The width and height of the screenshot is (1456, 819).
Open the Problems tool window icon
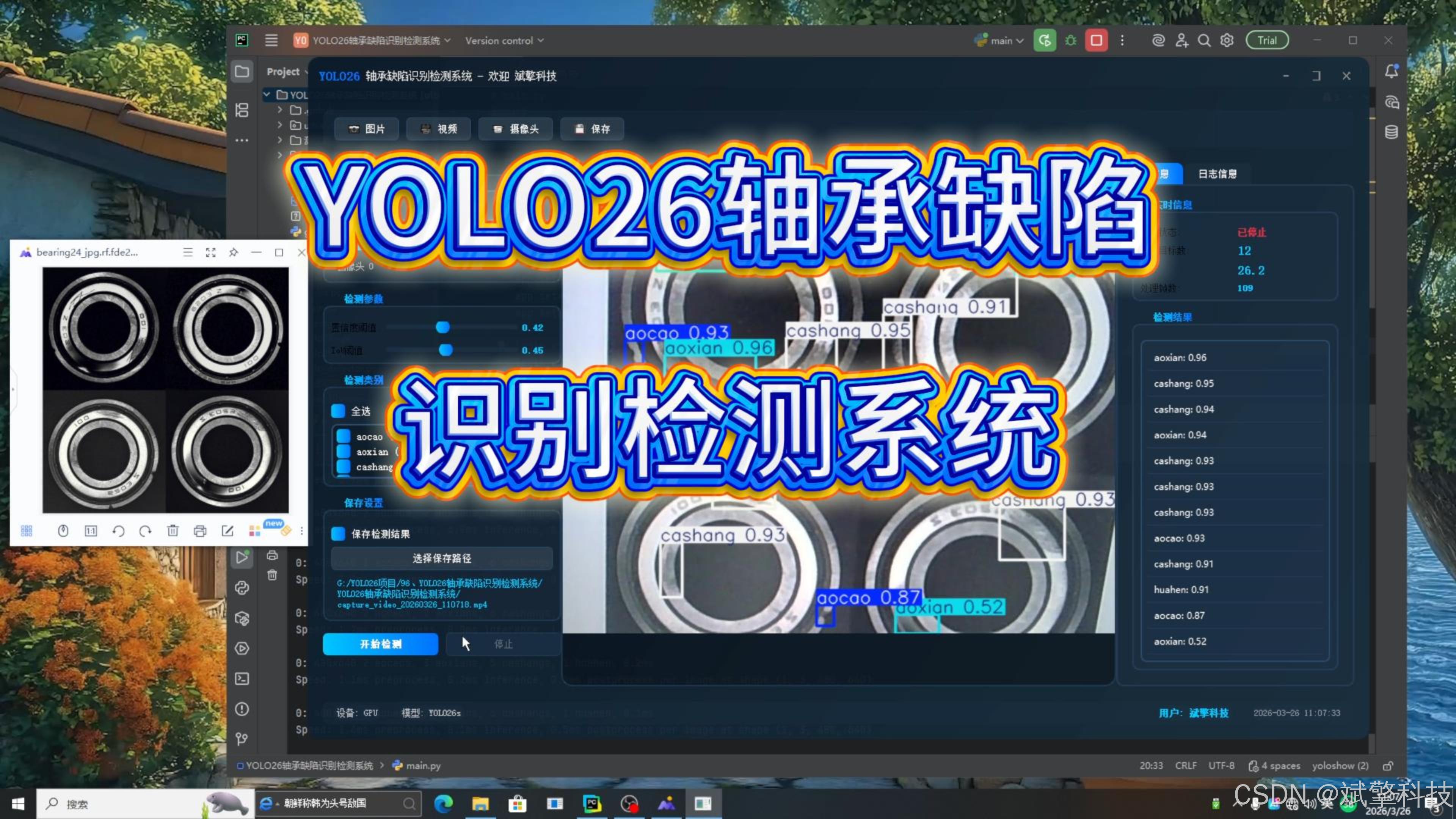[242, 709]
